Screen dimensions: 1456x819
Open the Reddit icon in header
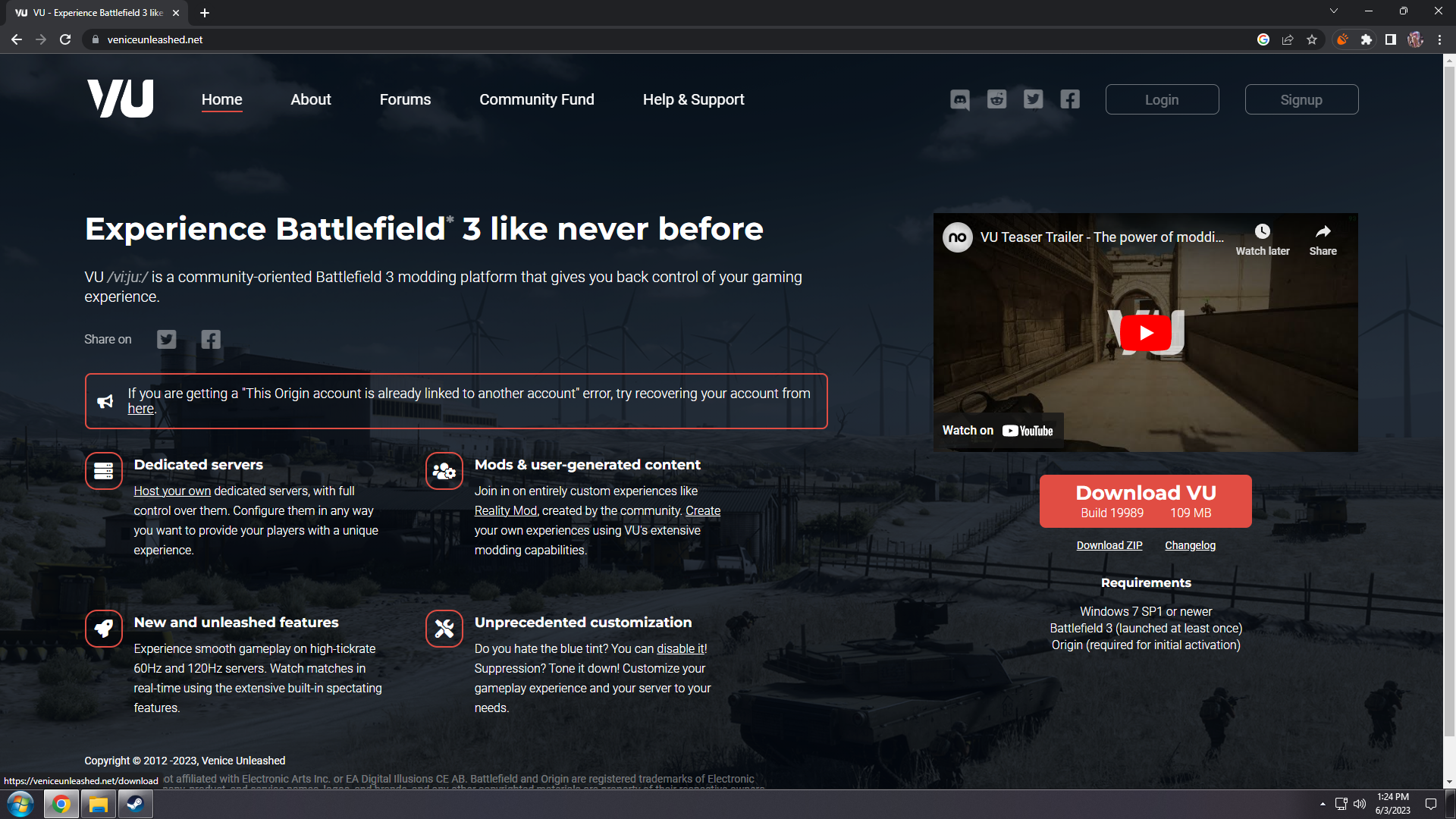(x=996, y=99)
